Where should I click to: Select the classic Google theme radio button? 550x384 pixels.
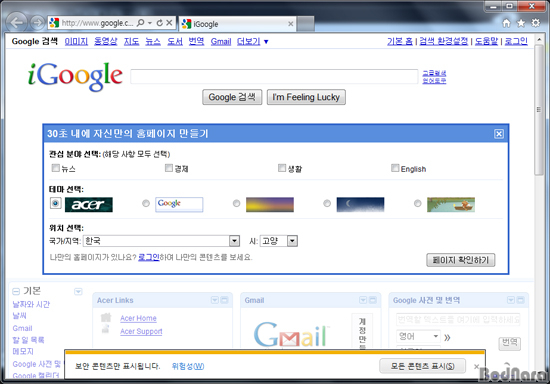click(x=146, y=203)
